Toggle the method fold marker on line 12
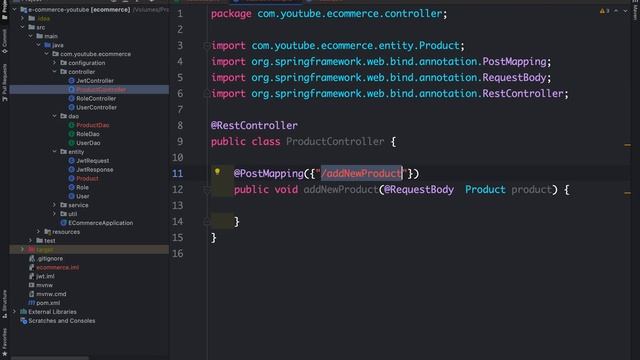Image resolution: width=640 pixels, height=360 pixels. coord(207,190)
